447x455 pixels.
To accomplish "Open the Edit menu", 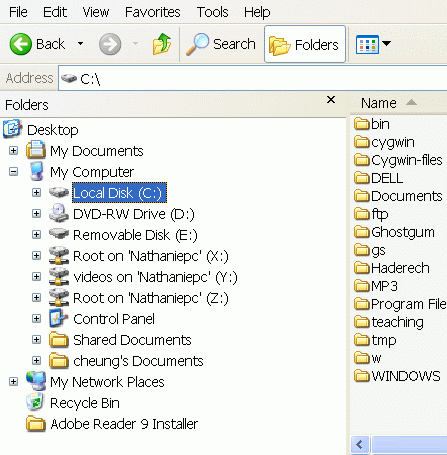I will (x=55, y=12).
